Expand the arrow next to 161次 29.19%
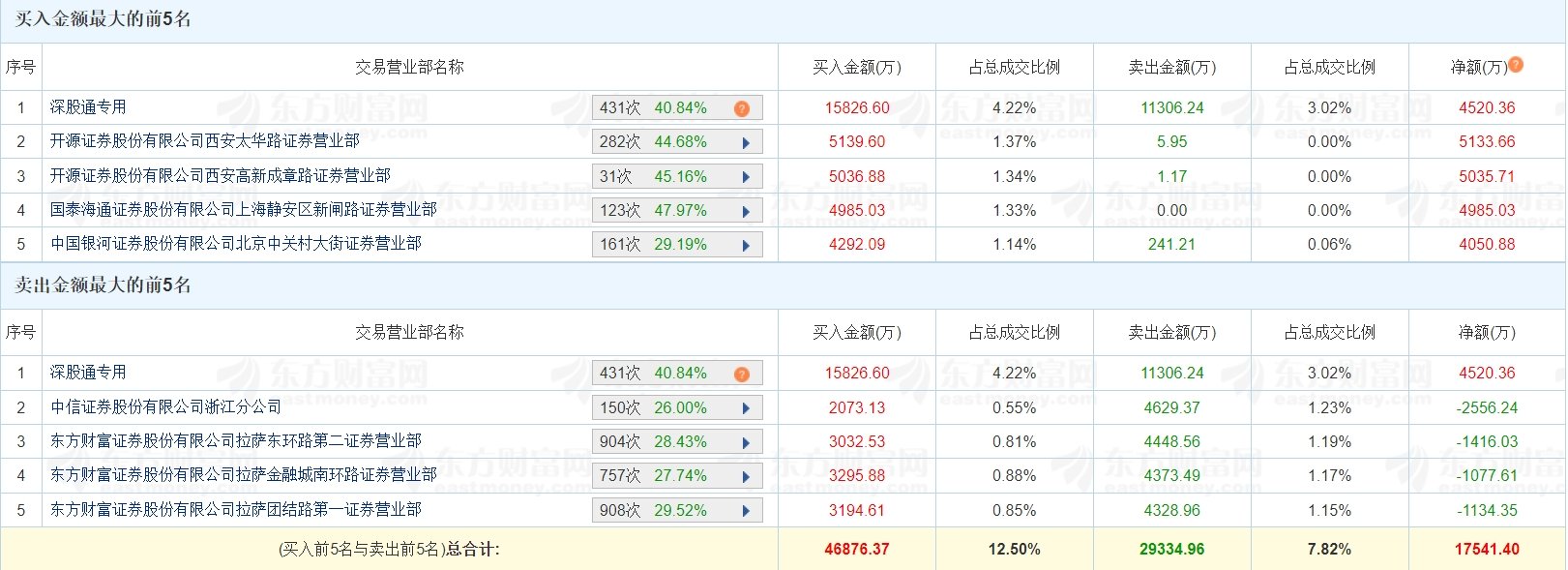Viewport: 1568px width, 570px height. coord(746,245)
